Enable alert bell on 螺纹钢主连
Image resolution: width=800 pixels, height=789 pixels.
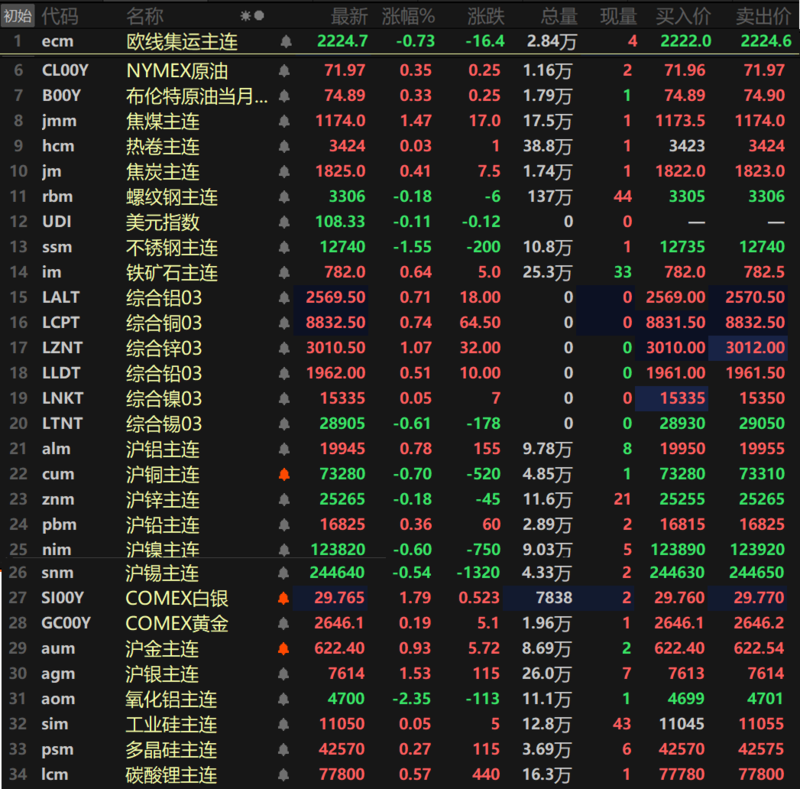(x=284, y=196)
